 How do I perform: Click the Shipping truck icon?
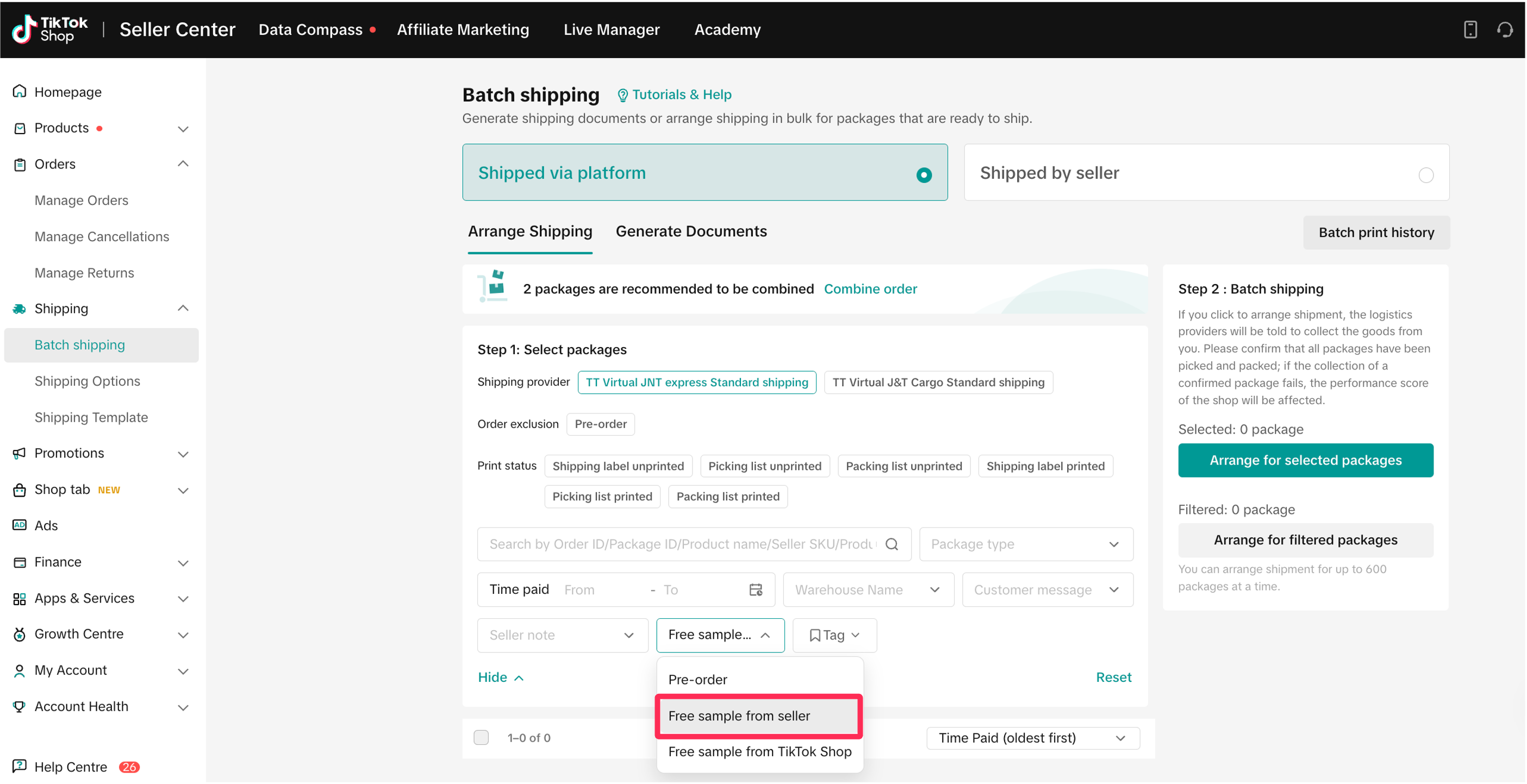click(20, 309)
